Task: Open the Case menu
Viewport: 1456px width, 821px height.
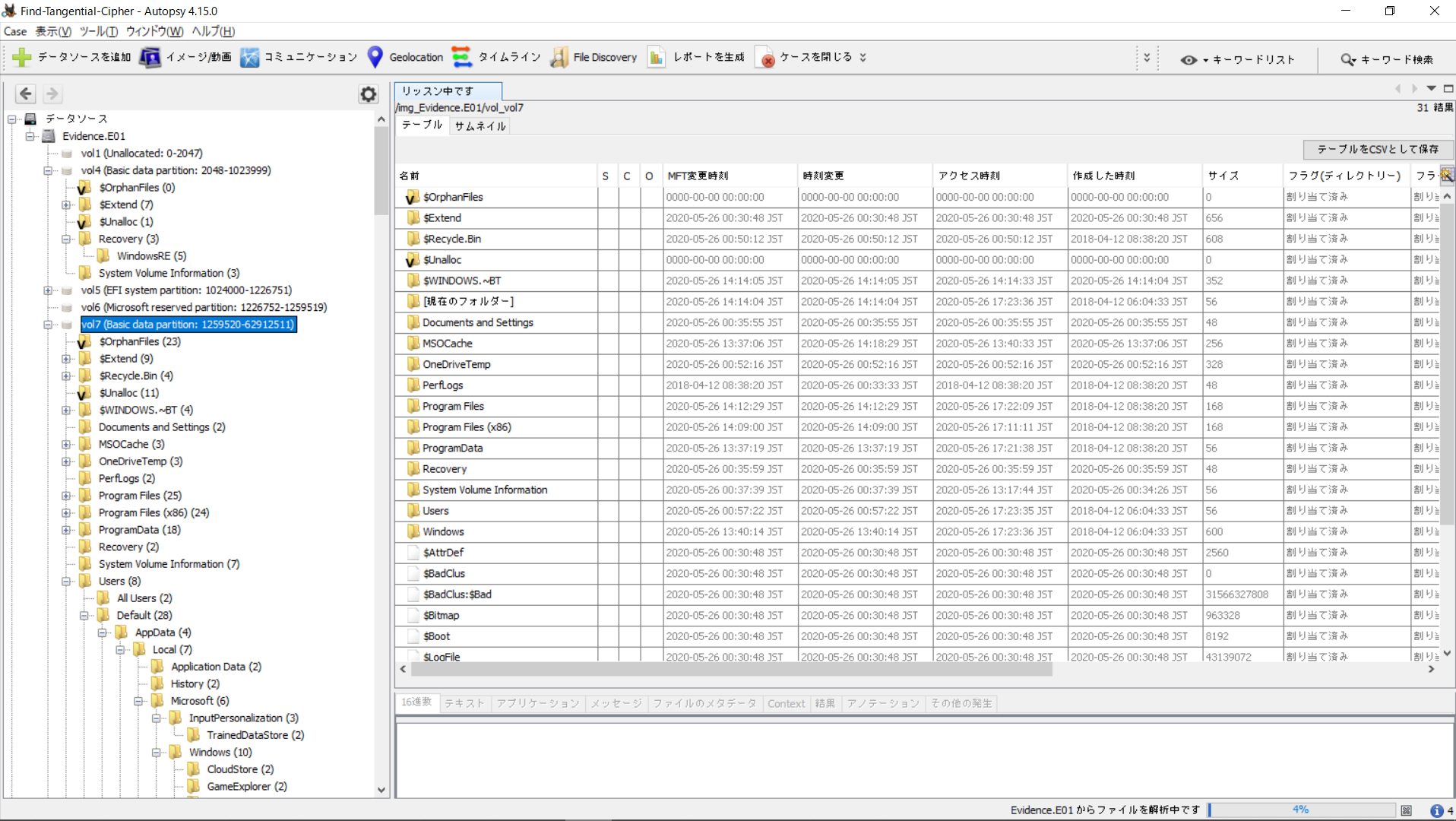Action: [x=15, y=31]
